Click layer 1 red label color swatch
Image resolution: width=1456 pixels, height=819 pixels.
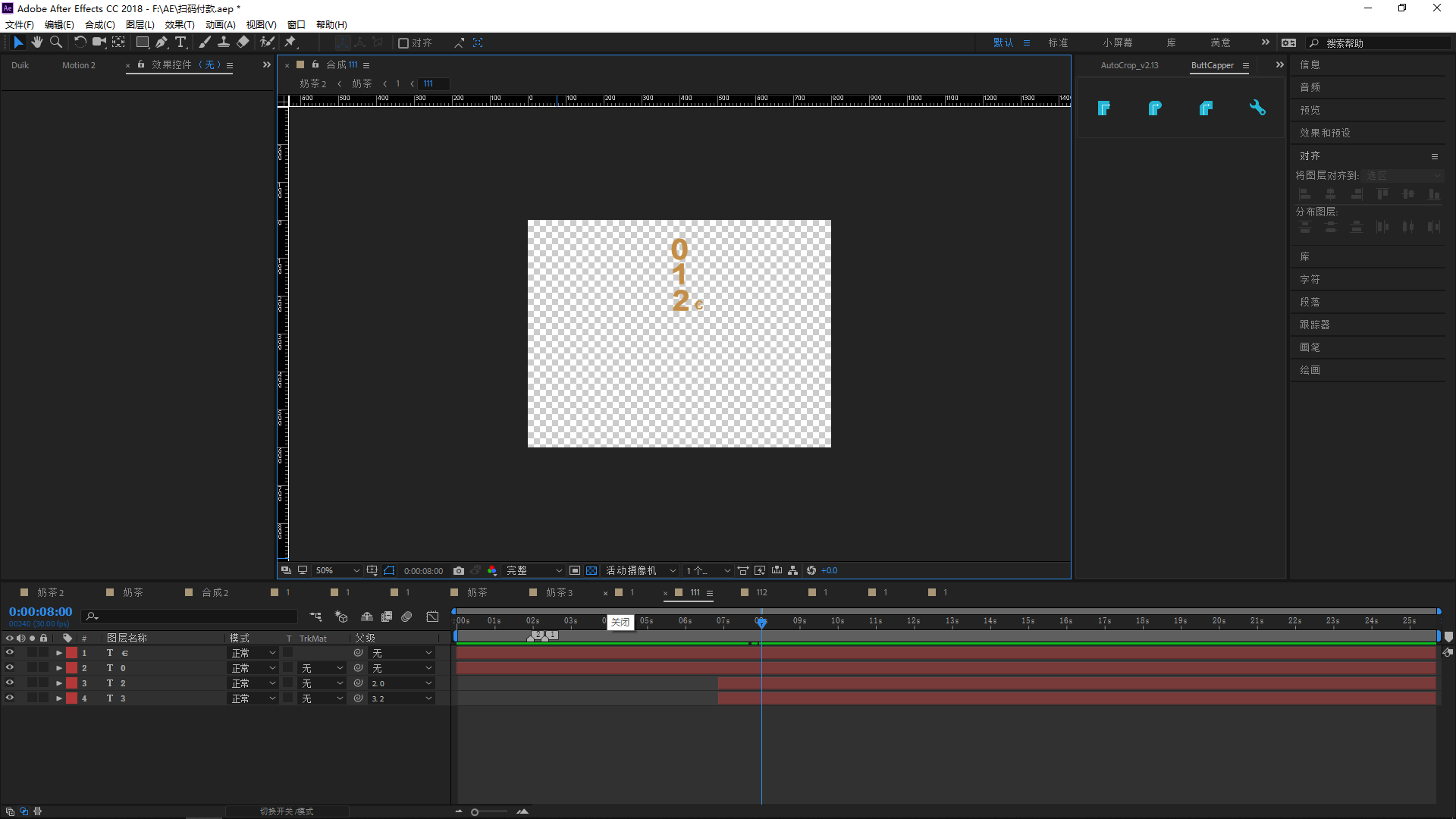72,653
